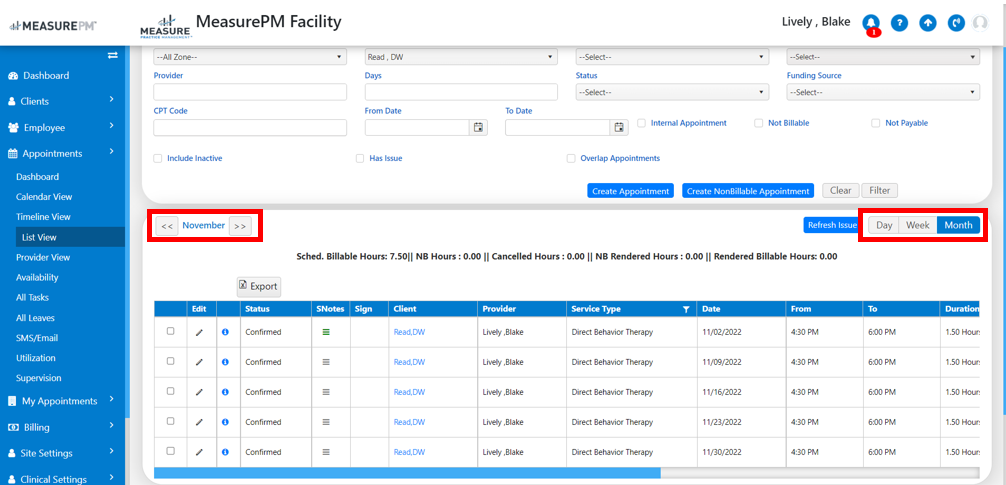The height and width of the screenshot is (485, 1006).
Task: Check the Not Billable checkbox
Action: (x=758, y=123)
